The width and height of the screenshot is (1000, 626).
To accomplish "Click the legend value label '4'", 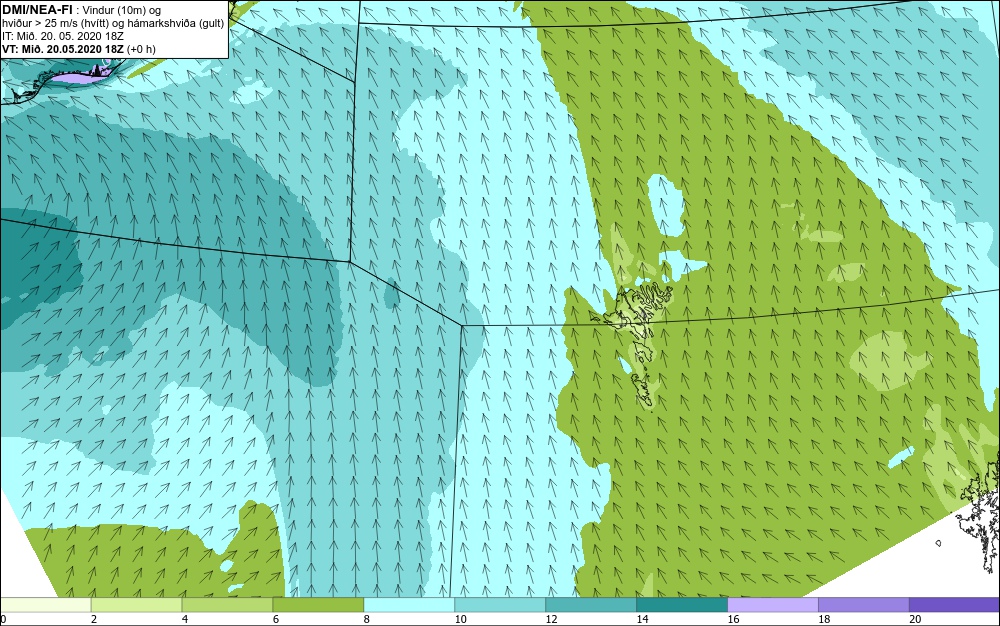I will (185, 619).
